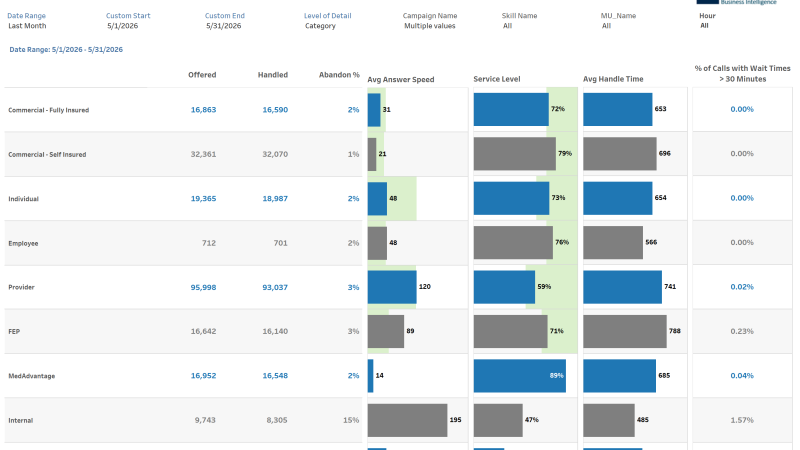Image resolution: width=800 pixels, height=450 pixels.
Task: Open Level of Detail Category dropdown
Action: point(320,26)
